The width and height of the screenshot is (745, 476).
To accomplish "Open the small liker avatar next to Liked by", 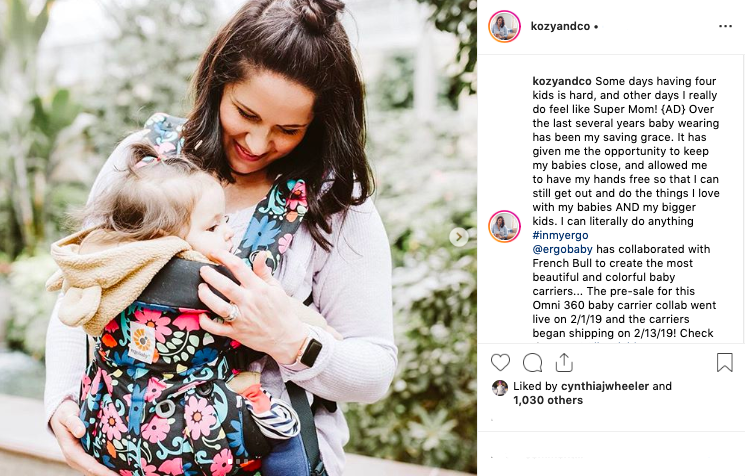I will point(500,388).
